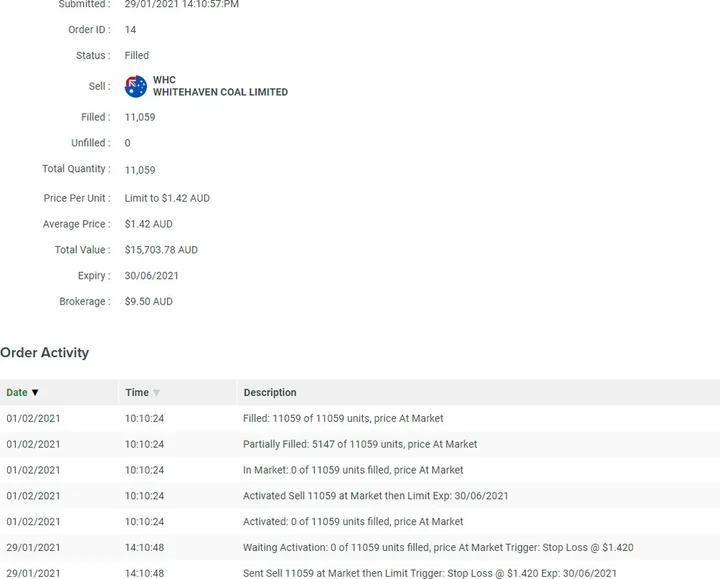The width and height of the screenshot is (720, 579).
Task: Click the Status value Filled
Action: pos(137,56)
